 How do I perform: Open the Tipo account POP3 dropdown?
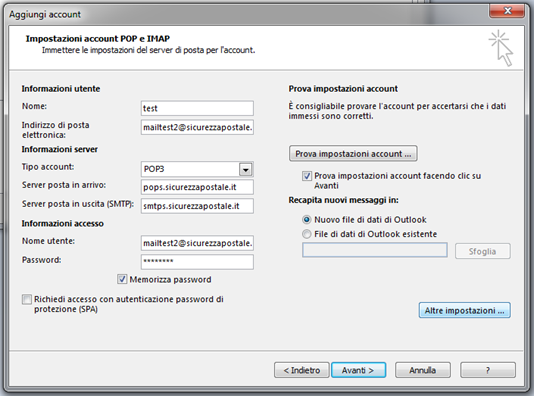point(245,169)
